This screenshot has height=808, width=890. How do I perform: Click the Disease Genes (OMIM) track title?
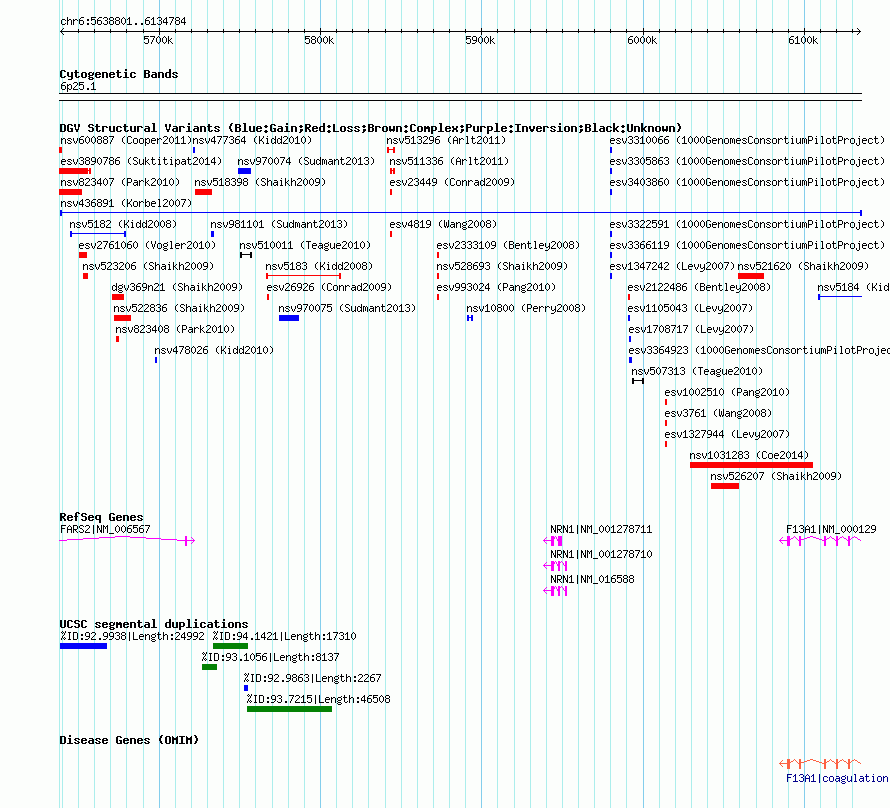coord(129,740)
